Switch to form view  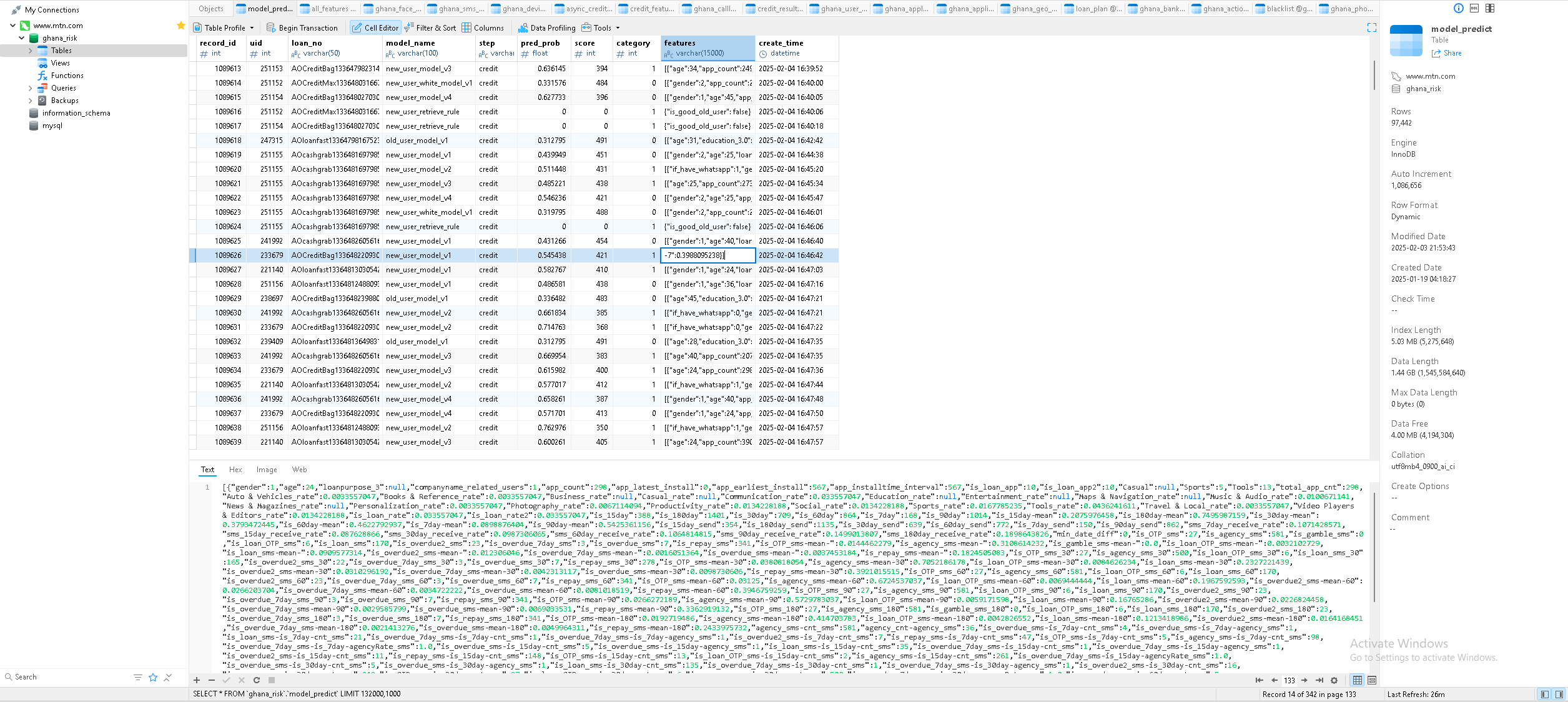(x=1372, y=680)
